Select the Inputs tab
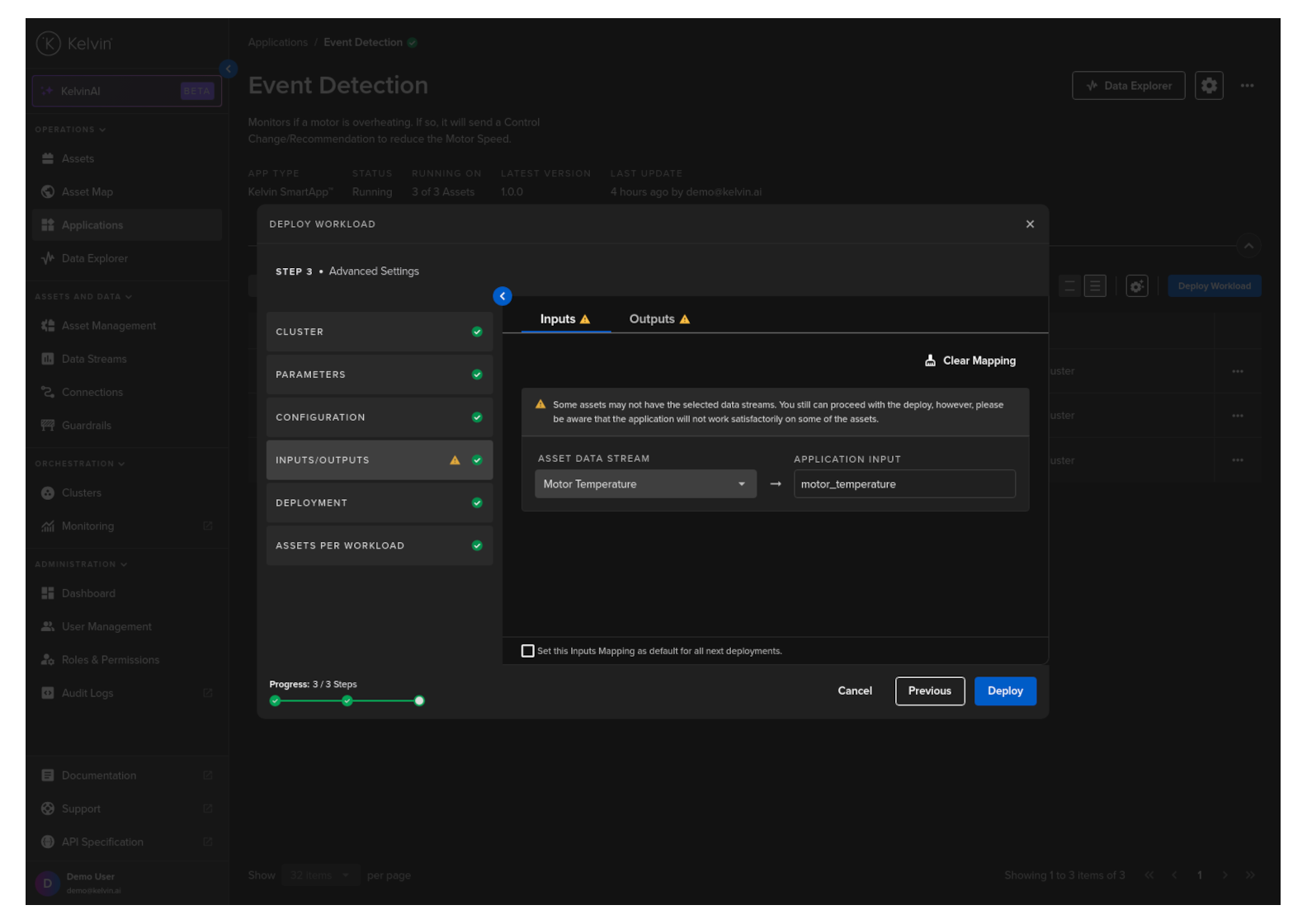The width and height of the screenshot is (1307, 924). click(565, 319)
